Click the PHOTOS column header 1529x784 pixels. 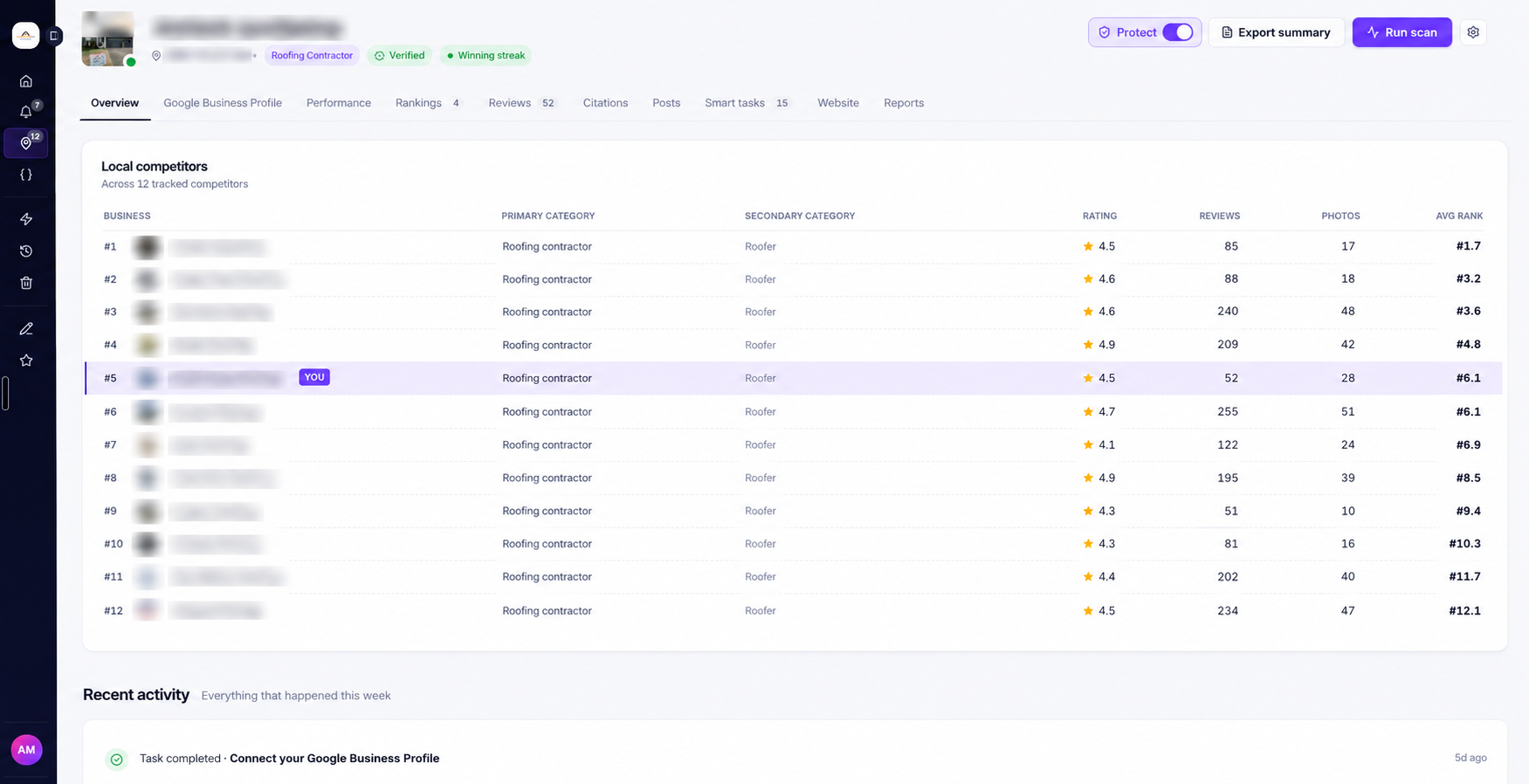point(1340,216)
